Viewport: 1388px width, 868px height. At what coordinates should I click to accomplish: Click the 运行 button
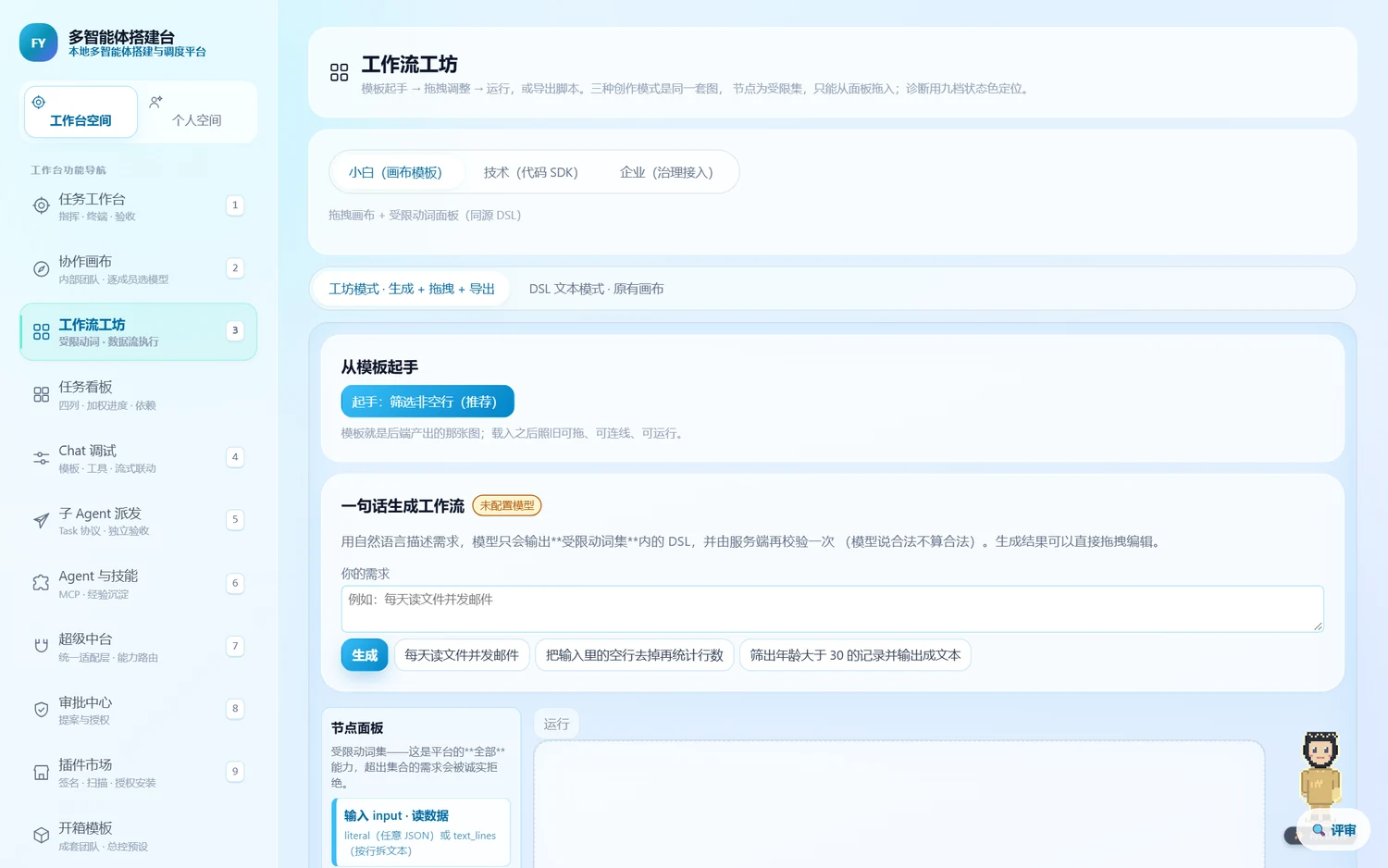[557, 724]
